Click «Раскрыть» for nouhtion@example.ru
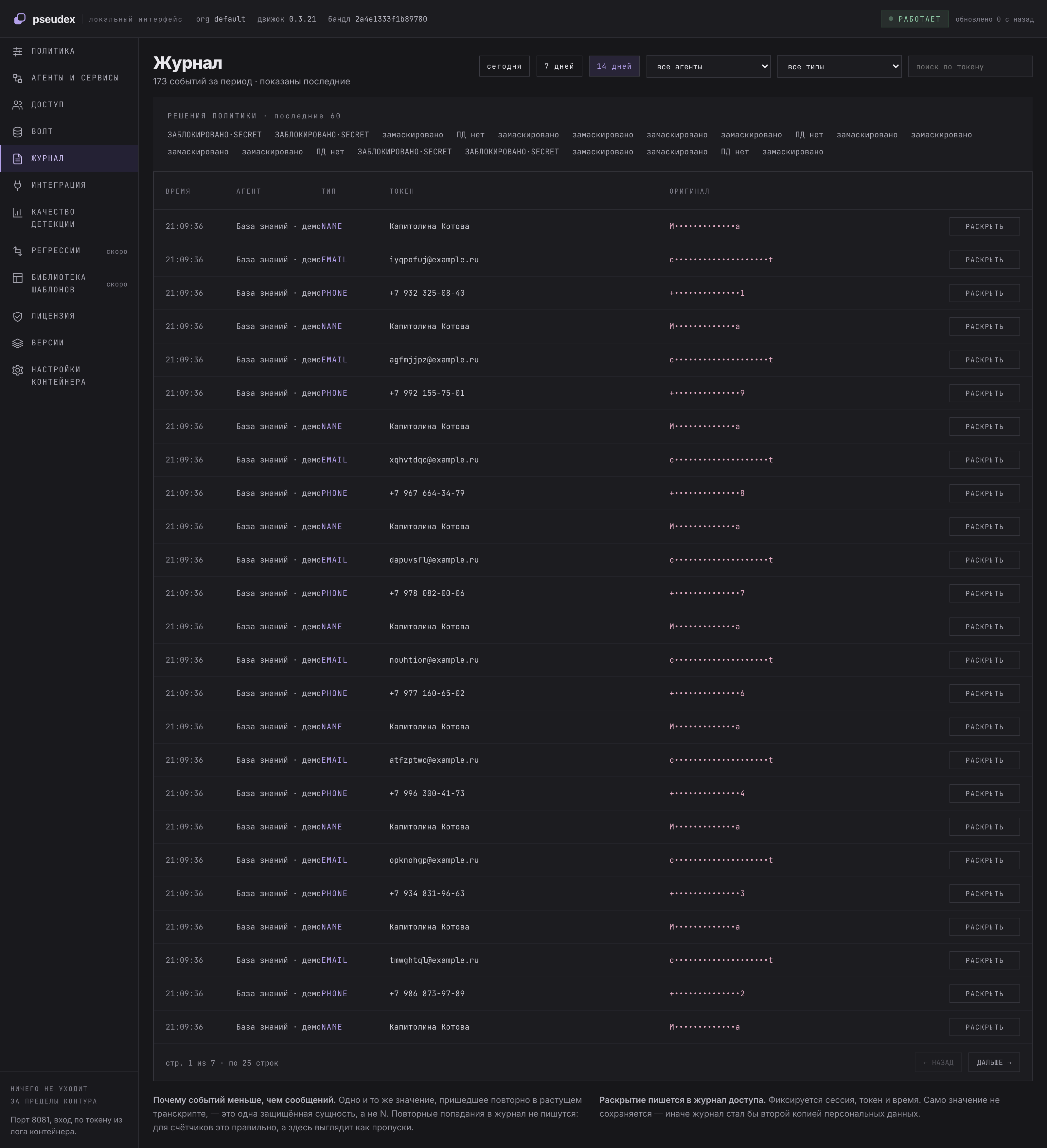 984,660
